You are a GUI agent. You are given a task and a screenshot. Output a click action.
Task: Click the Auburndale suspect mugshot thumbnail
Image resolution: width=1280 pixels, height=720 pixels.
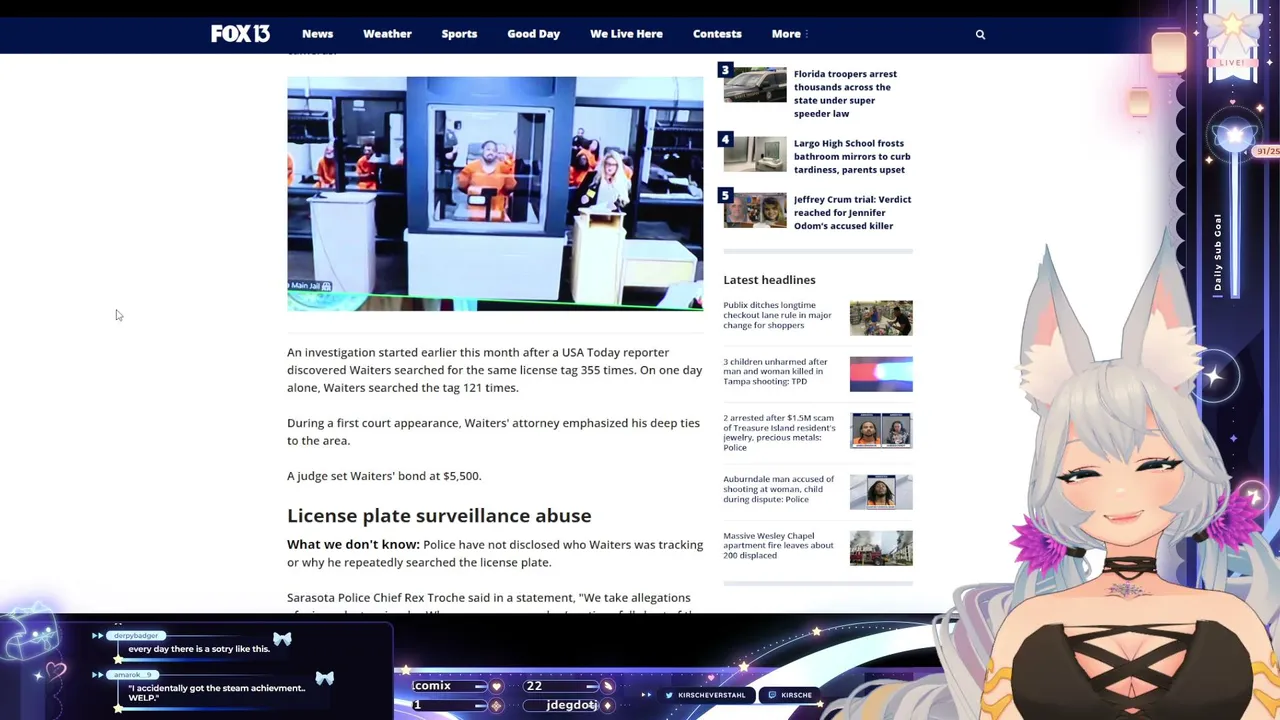tap(881, 492)
